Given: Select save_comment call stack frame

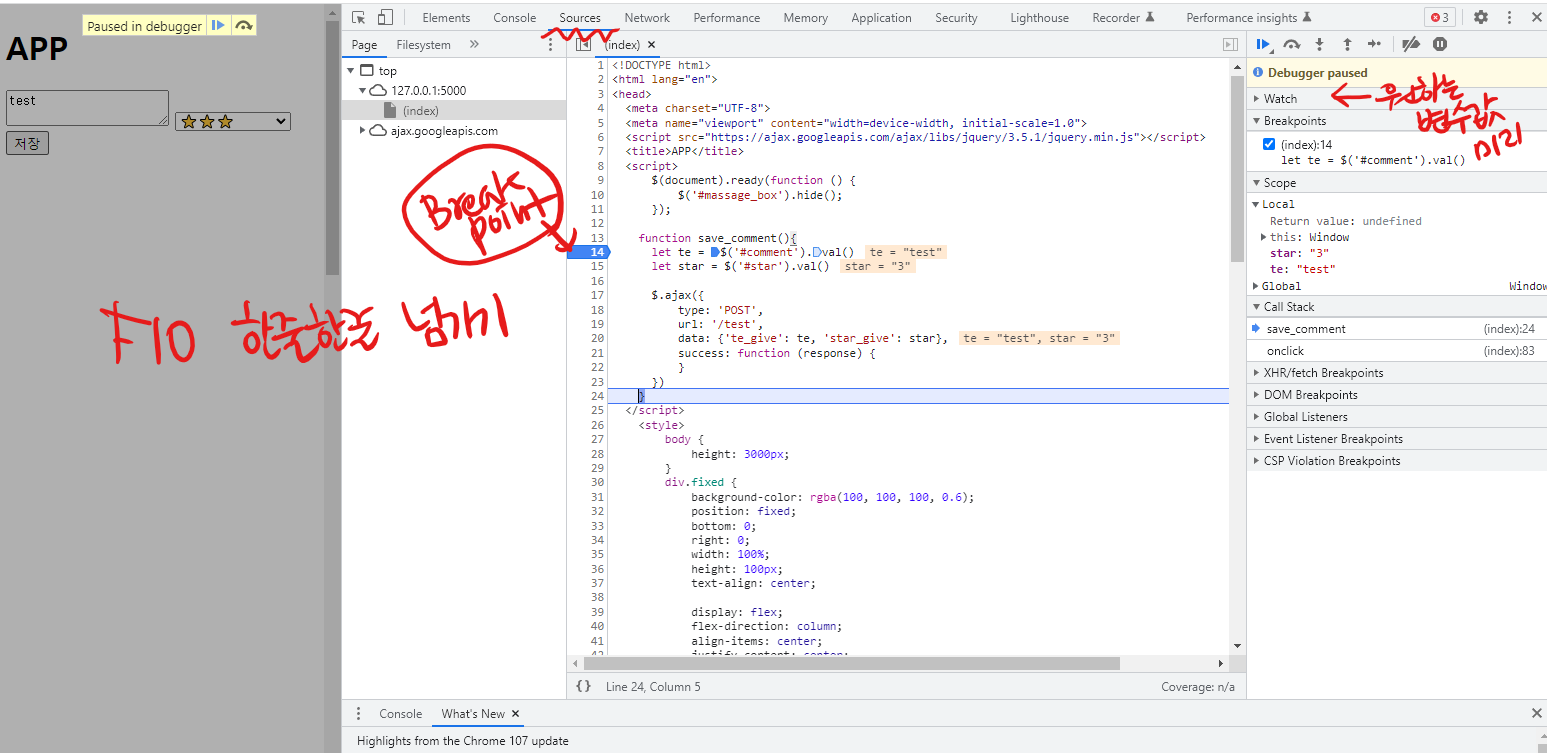Looking at the screenshot, I should click(x=1396, y=328).
